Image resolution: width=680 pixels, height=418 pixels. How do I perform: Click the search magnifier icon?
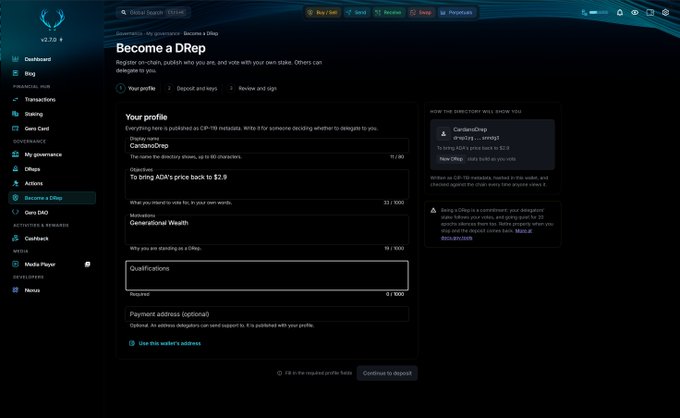pyautogui.click(x=124, y=13)
